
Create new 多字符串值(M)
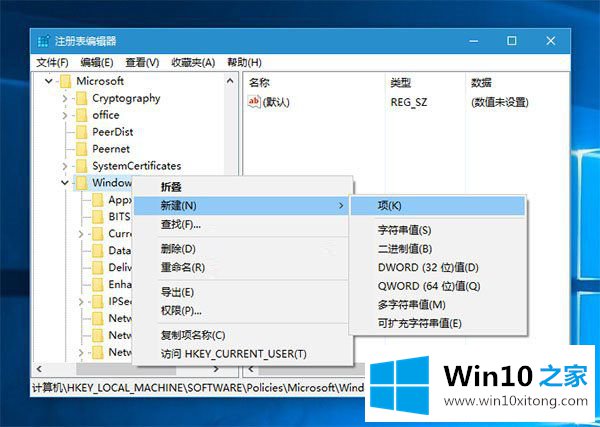[x=438, y=305]
